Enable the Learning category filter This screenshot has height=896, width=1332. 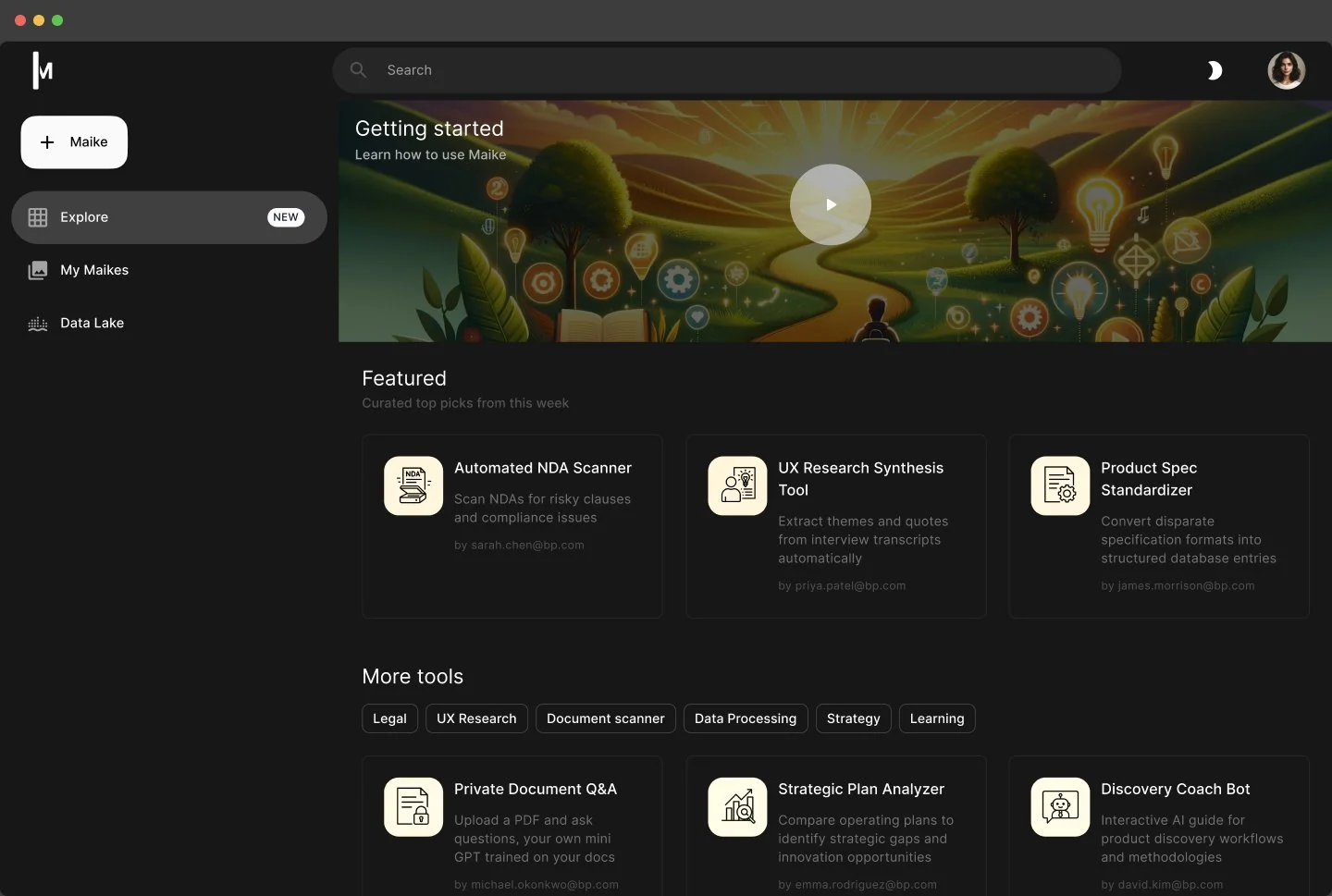pyautogui.click(x=936, y=718)
